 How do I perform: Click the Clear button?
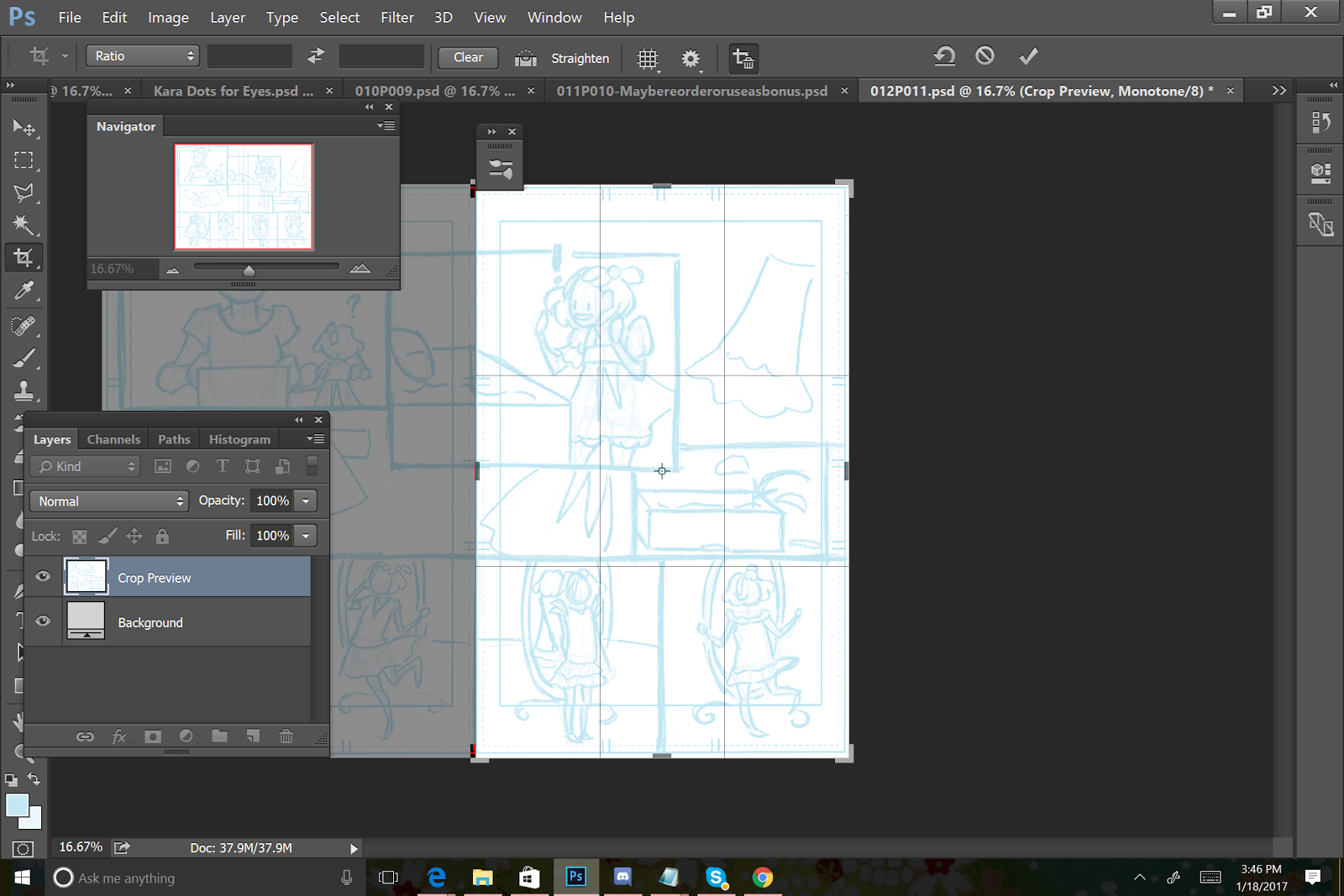point(468,57)
